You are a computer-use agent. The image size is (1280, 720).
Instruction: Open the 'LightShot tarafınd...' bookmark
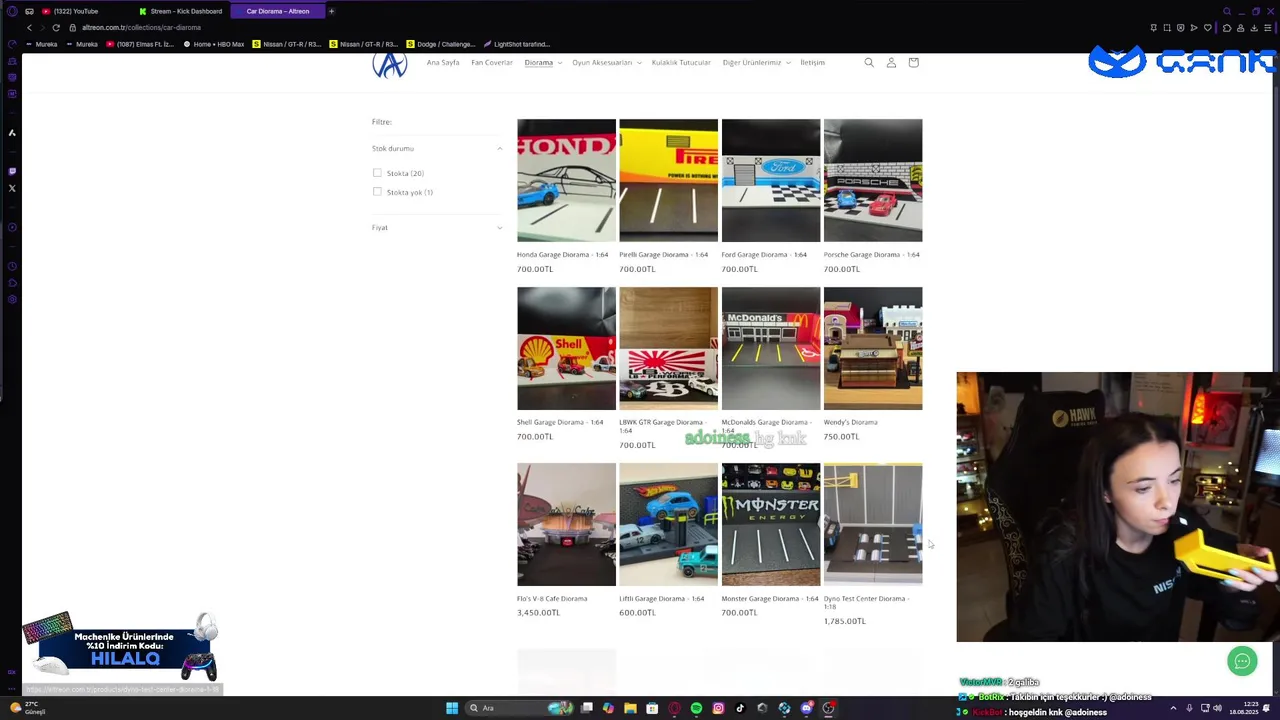tap(516, 44)
